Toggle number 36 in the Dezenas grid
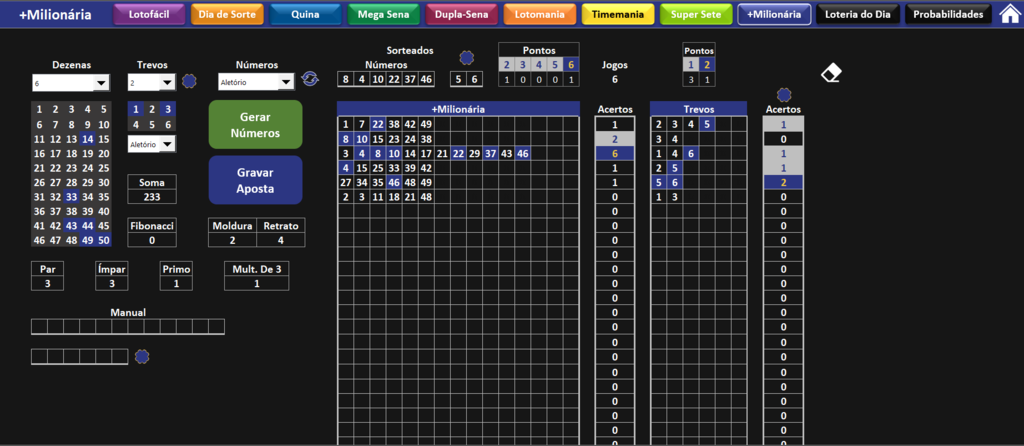Image resolution: width=1024 pixels, height=446 pixels. 39,212
